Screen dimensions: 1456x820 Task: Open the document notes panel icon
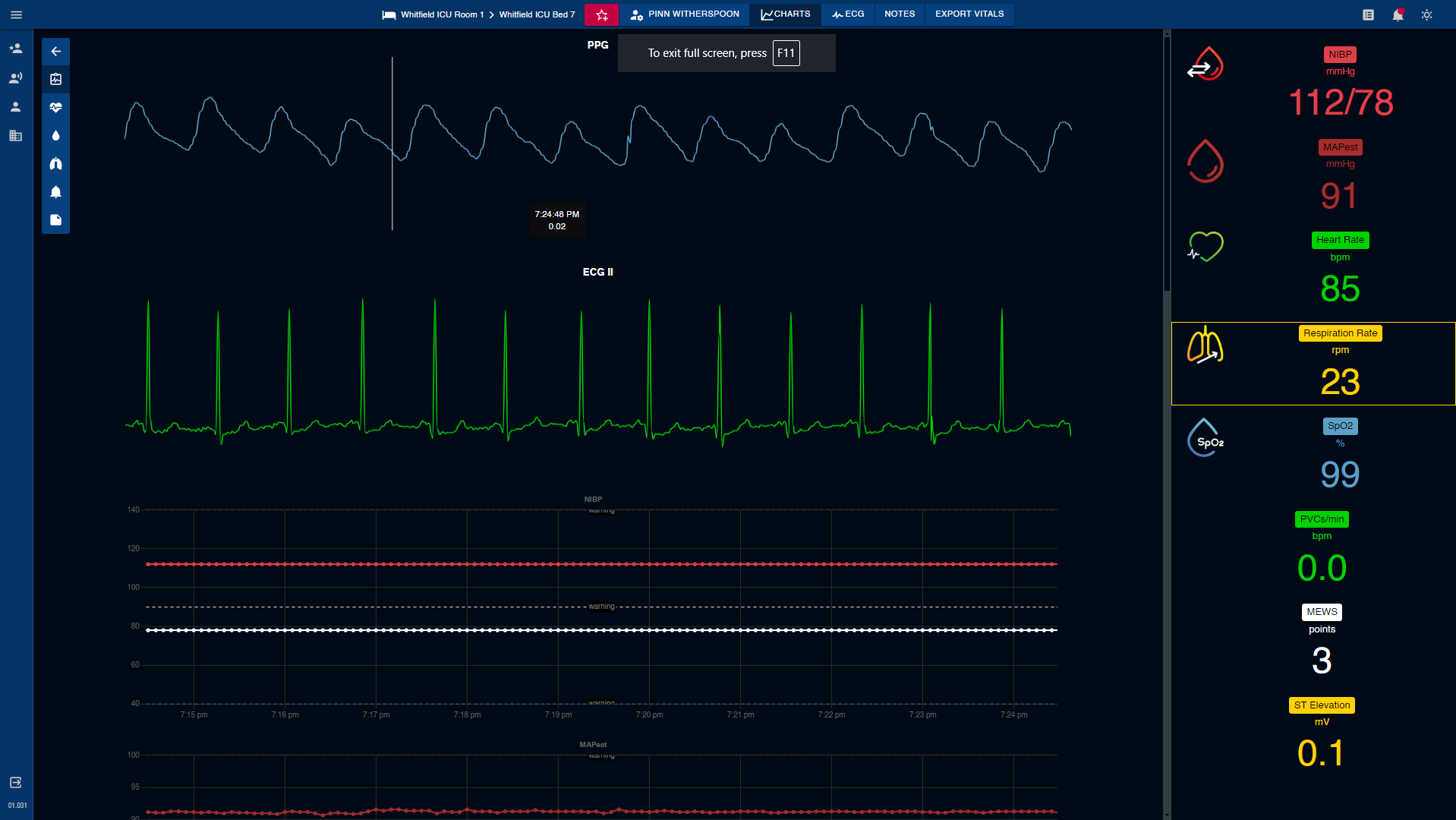click(x=55, y=219)
